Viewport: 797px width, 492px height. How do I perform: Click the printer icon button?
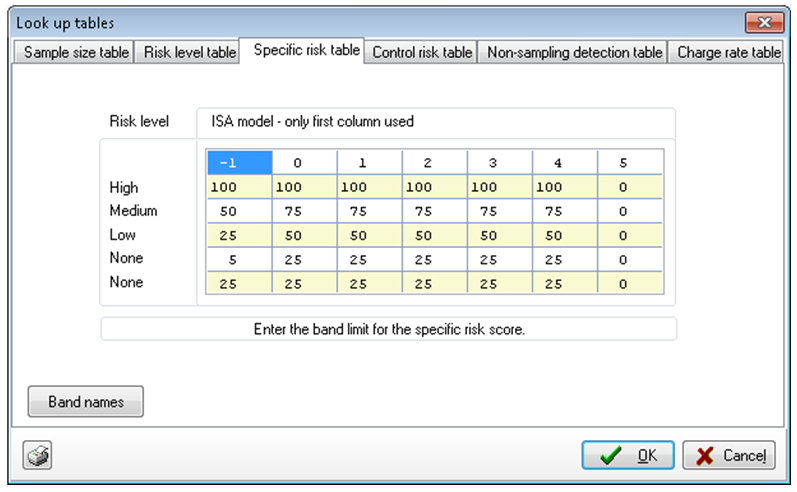37,455
